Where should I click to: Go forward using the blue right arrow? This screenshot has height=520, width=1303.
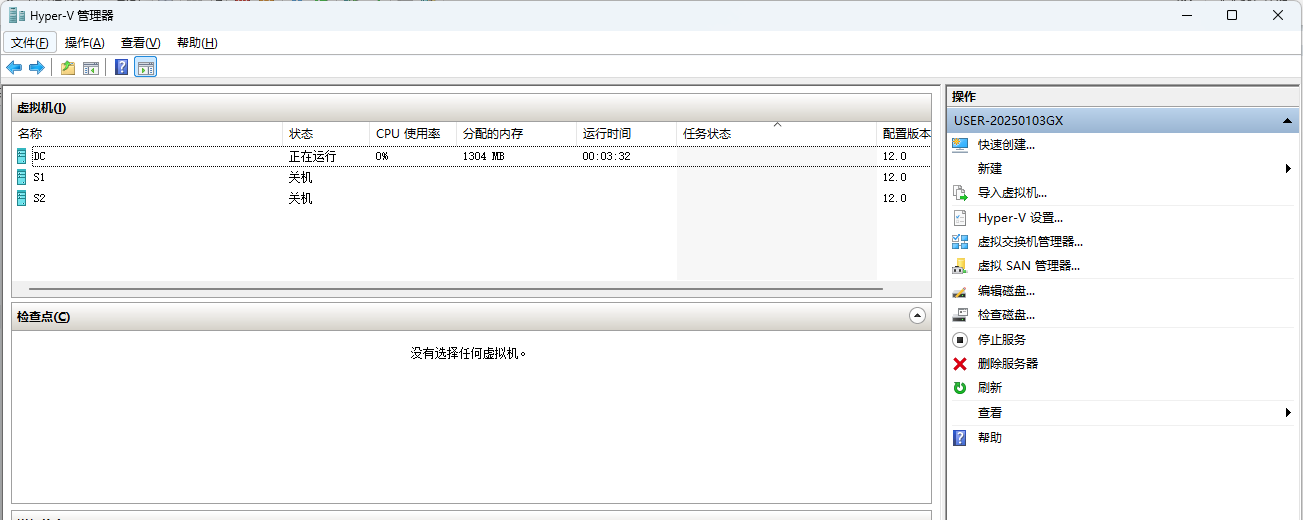tap(37, 67)
